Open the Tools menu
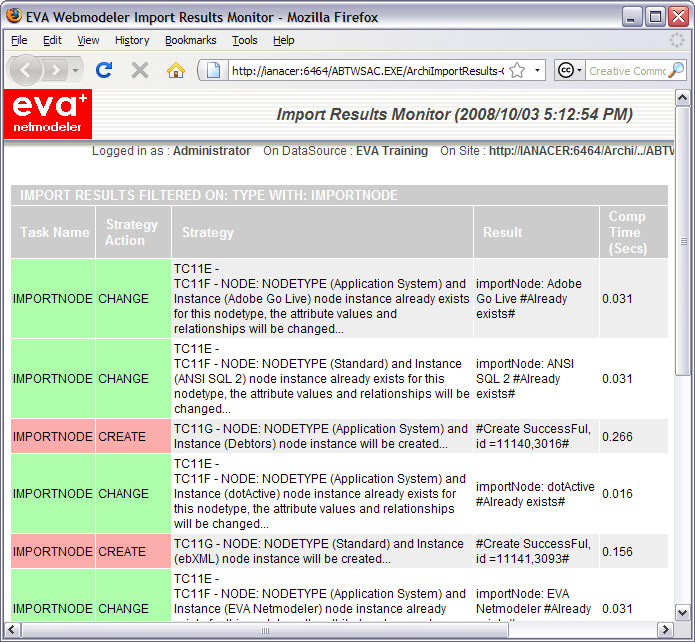This screenshot has height=642, width=695. pos(244,40)
